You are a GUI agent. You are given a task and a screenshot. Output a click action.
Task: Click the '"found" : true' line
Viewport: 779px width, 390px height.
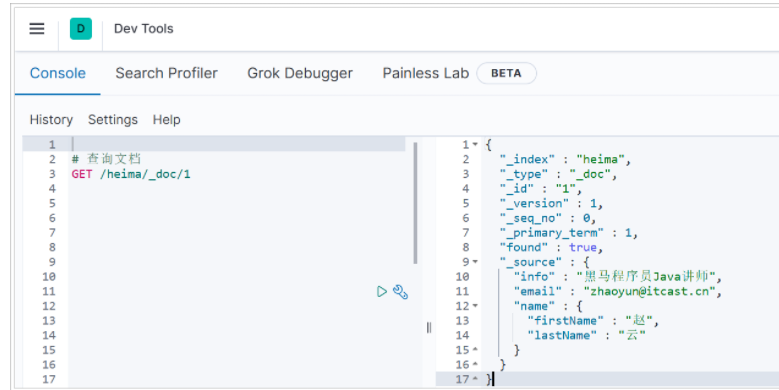[551, 247]
